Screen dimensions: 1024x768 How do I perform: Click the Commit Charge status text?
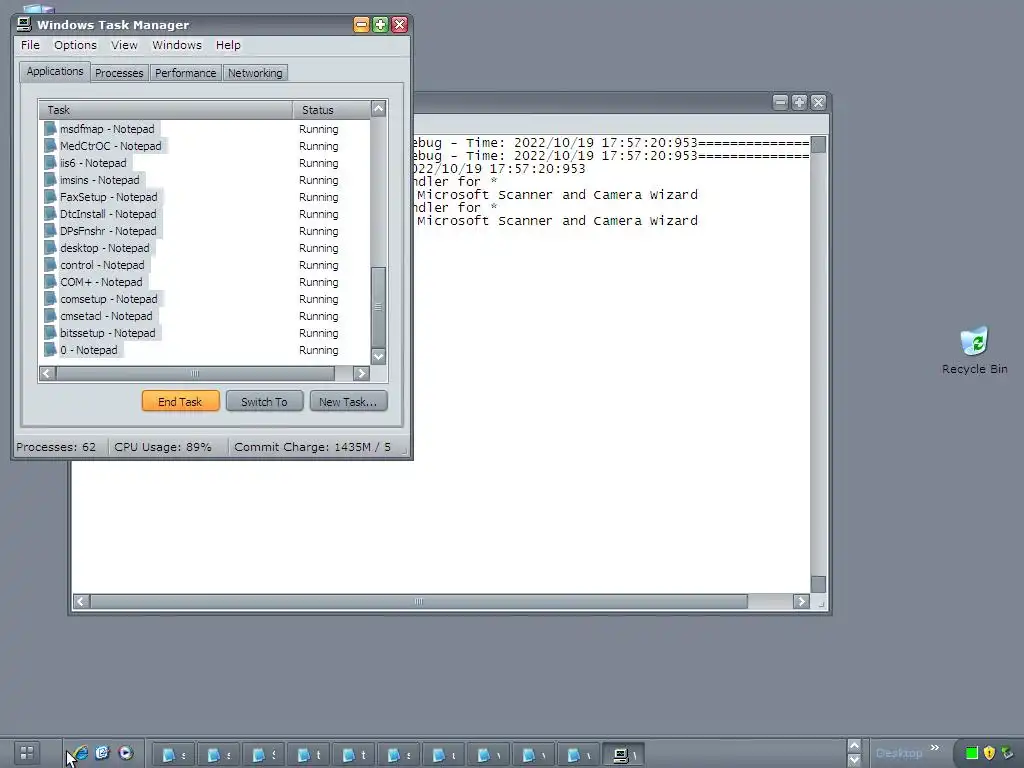(x=312, y=447)
